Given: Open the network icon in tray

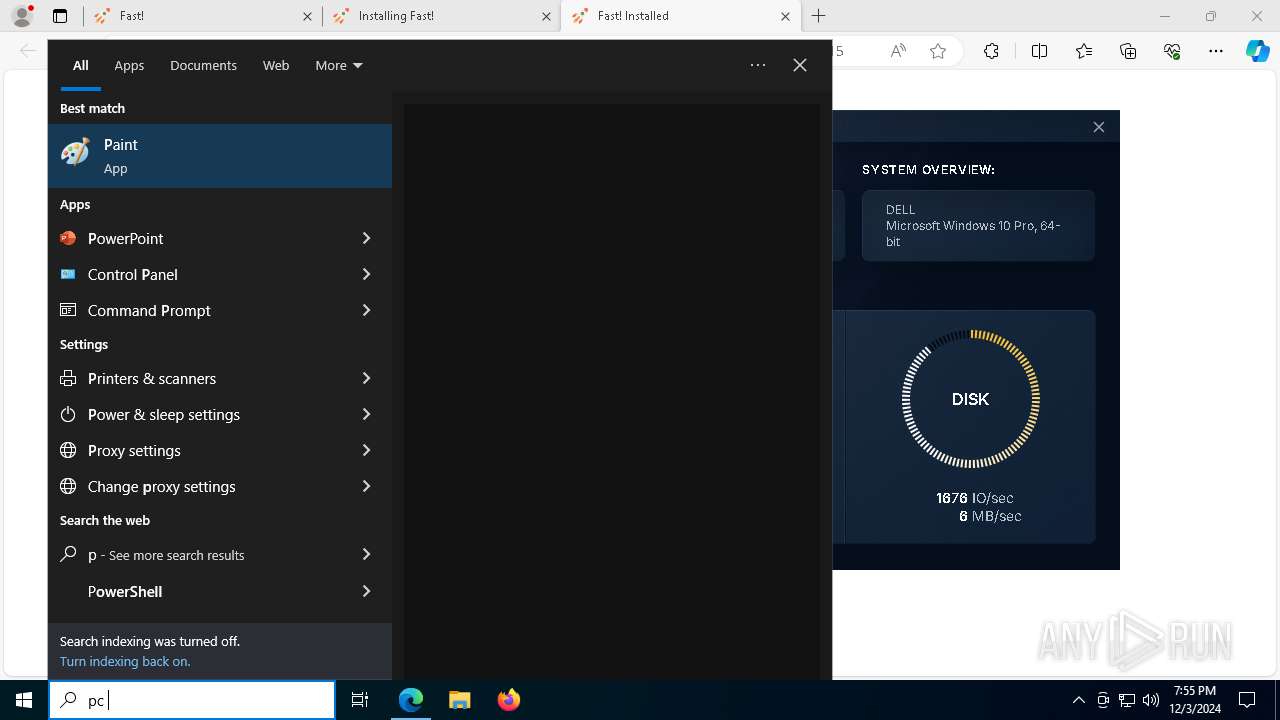Looking at the screenshot, I should pyautogui.click(x=1127, y=700).
